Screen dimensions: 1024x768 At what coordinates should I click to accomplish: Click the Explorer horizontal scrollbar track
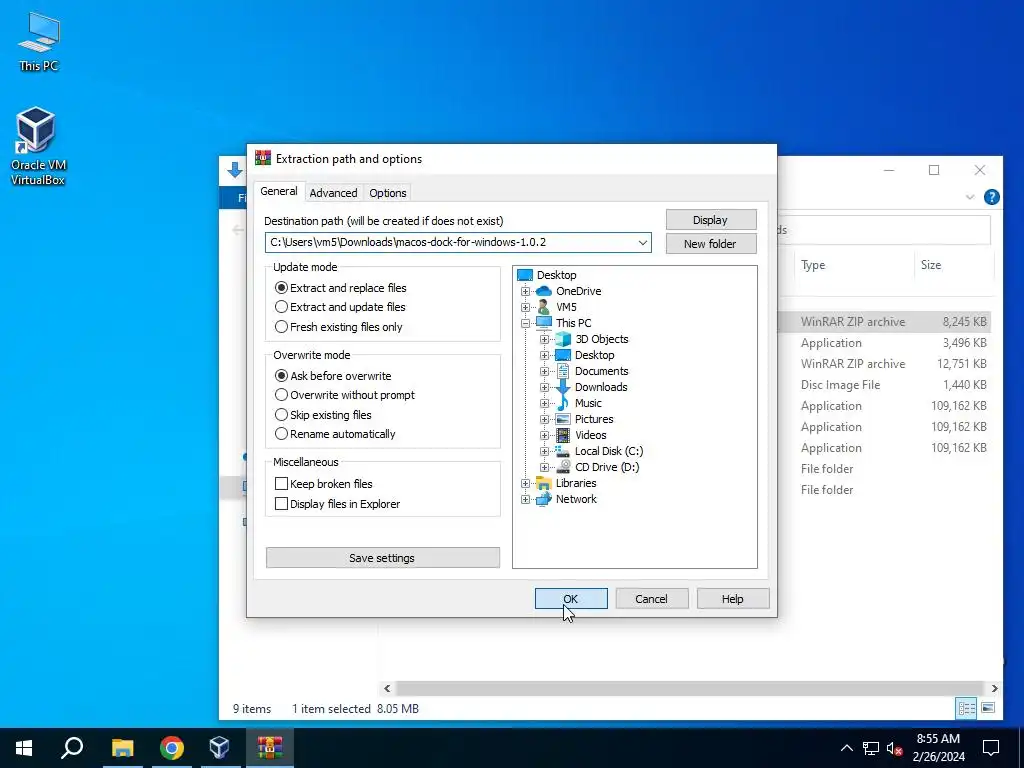point(690,688)
